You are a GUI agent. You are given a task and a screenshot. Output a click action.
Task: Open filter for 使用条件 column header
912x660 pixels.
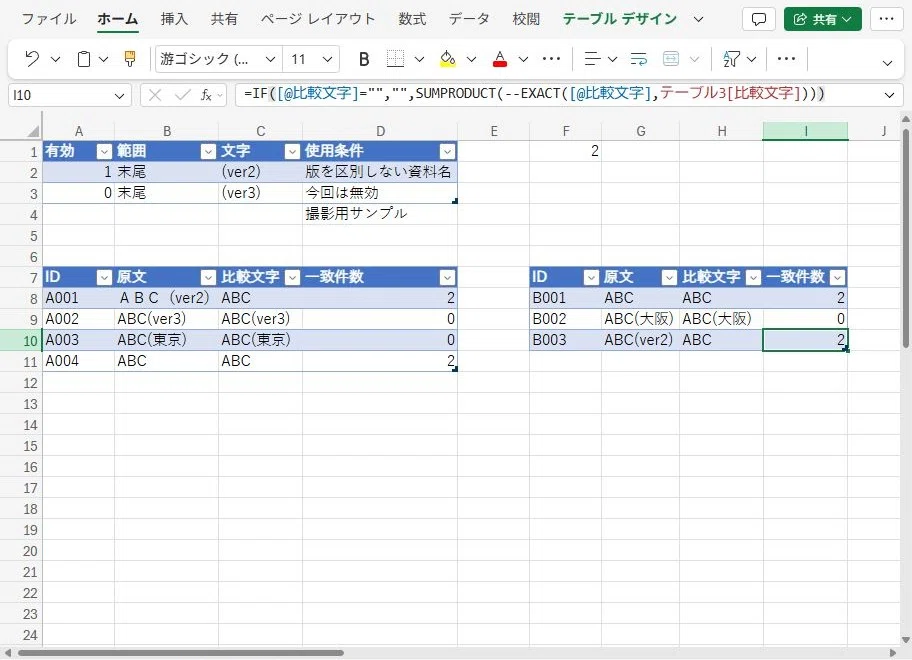coord(447,152)
